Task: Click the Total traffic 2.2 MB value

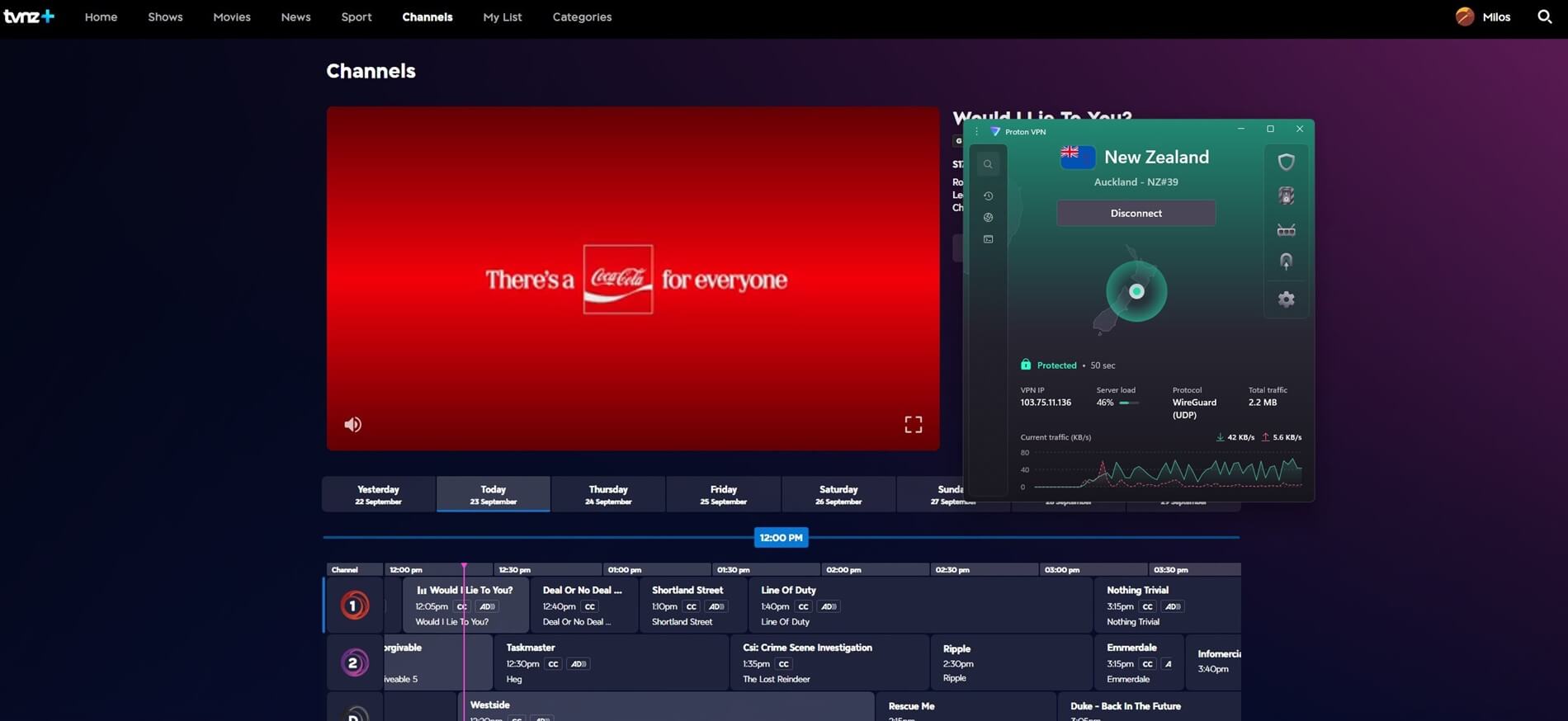Action: (1262, 403)
